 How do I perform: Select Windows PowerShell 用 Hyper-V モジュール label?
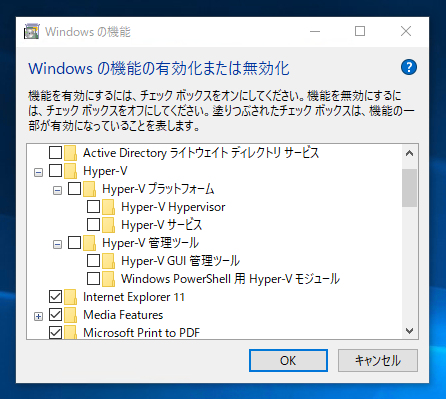click(x=230, y=279)
